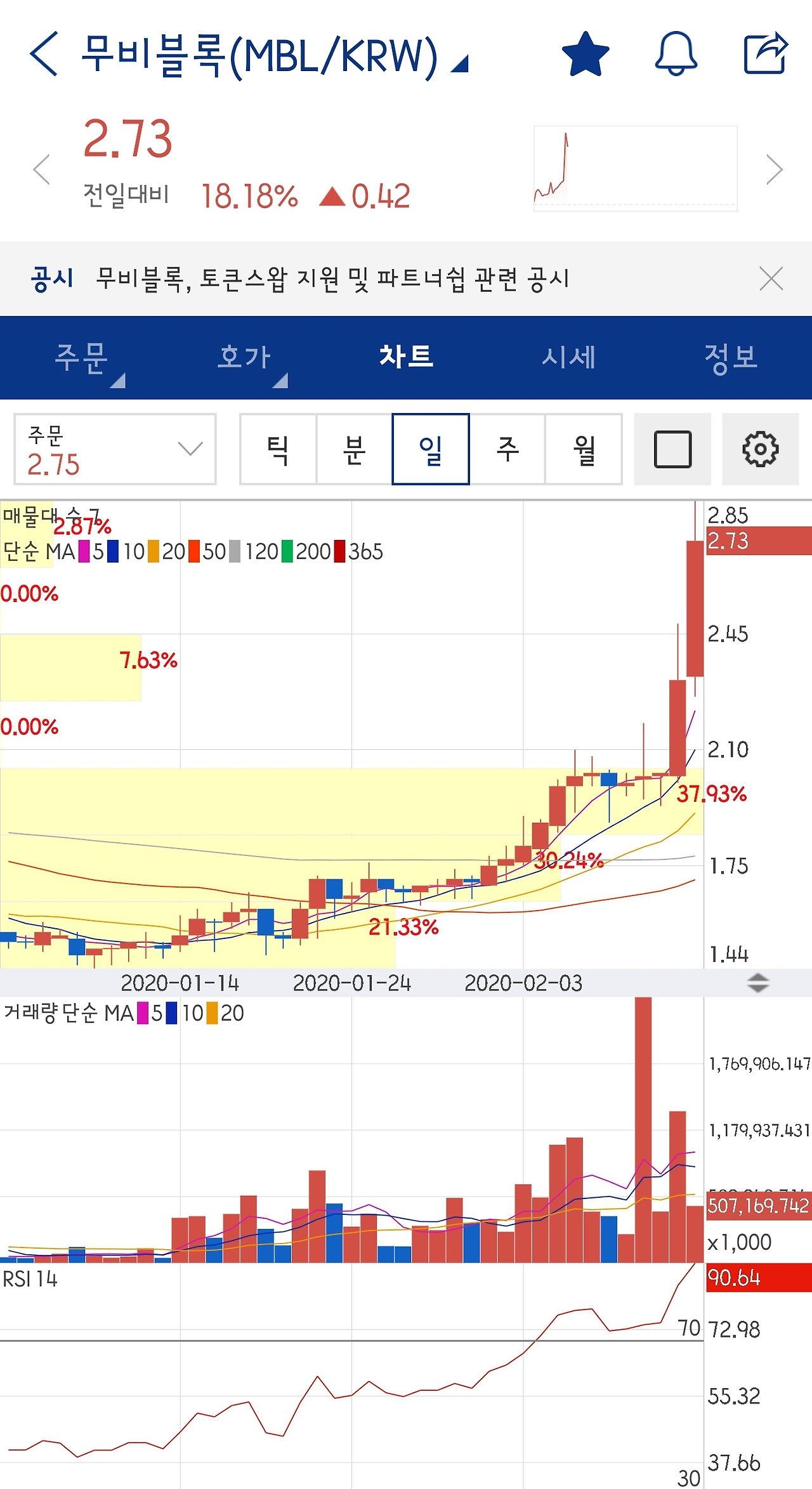Select the 틱 chart interval

278,449
